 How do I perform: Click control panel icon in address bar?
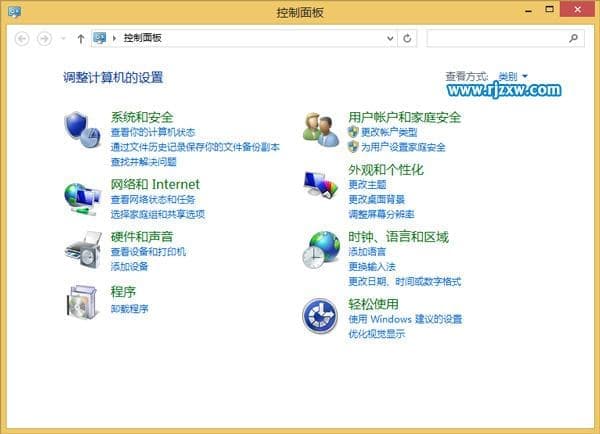[x=100, y=38]
